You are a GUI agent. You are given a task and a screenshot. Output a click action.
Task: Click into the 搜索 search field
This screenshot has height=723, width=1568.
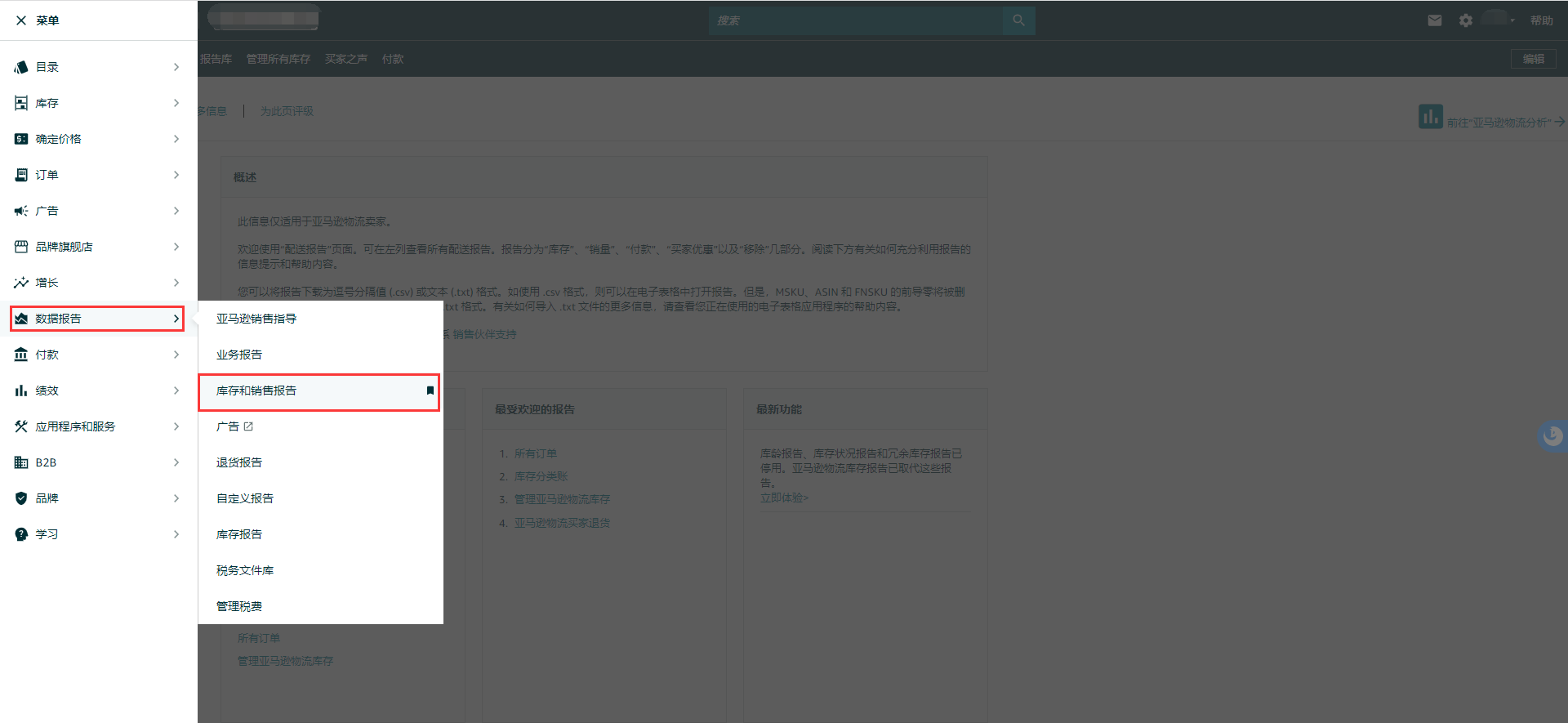pos(856,20)
